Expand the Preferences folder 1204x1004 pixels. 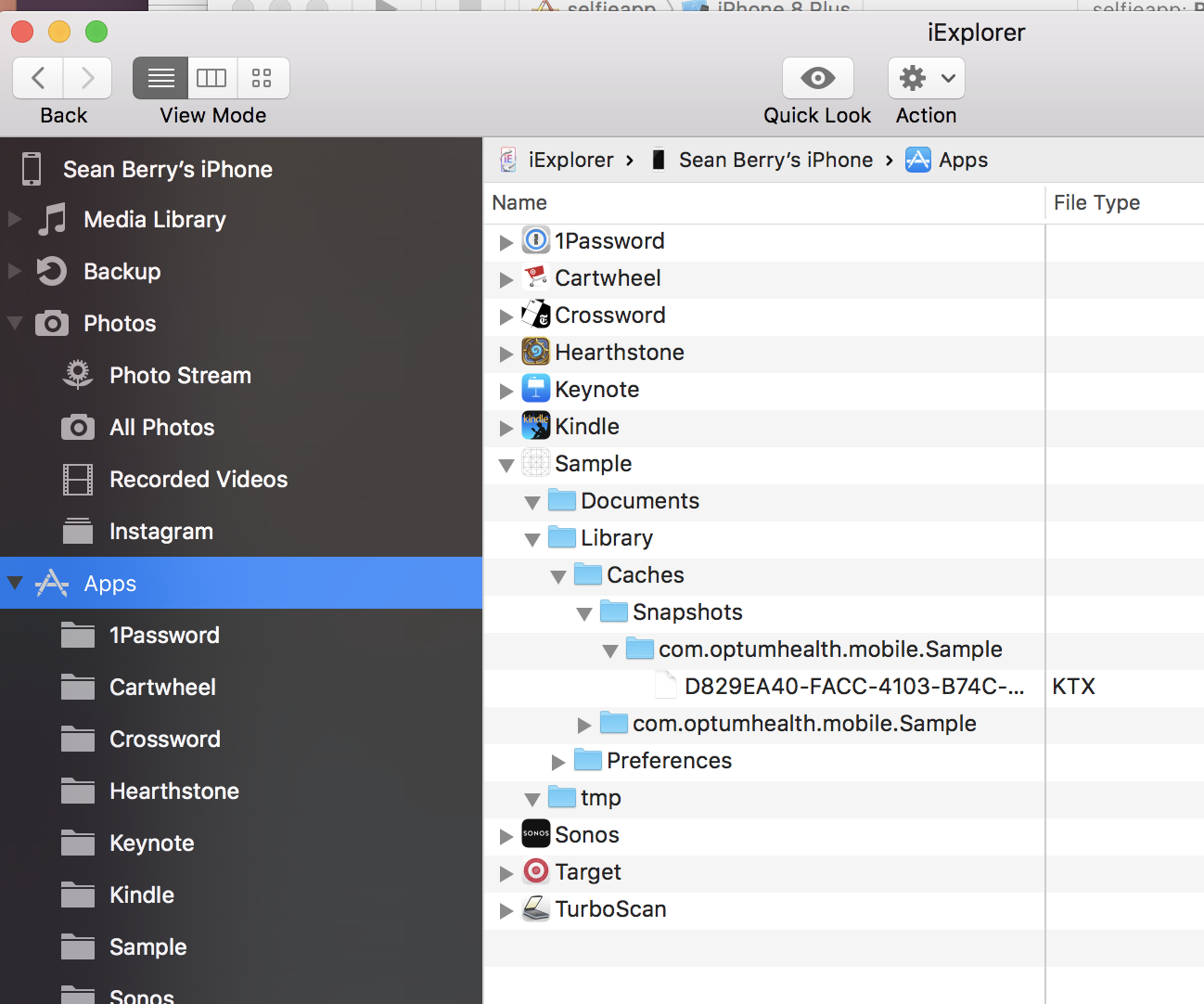pos(558,762)
